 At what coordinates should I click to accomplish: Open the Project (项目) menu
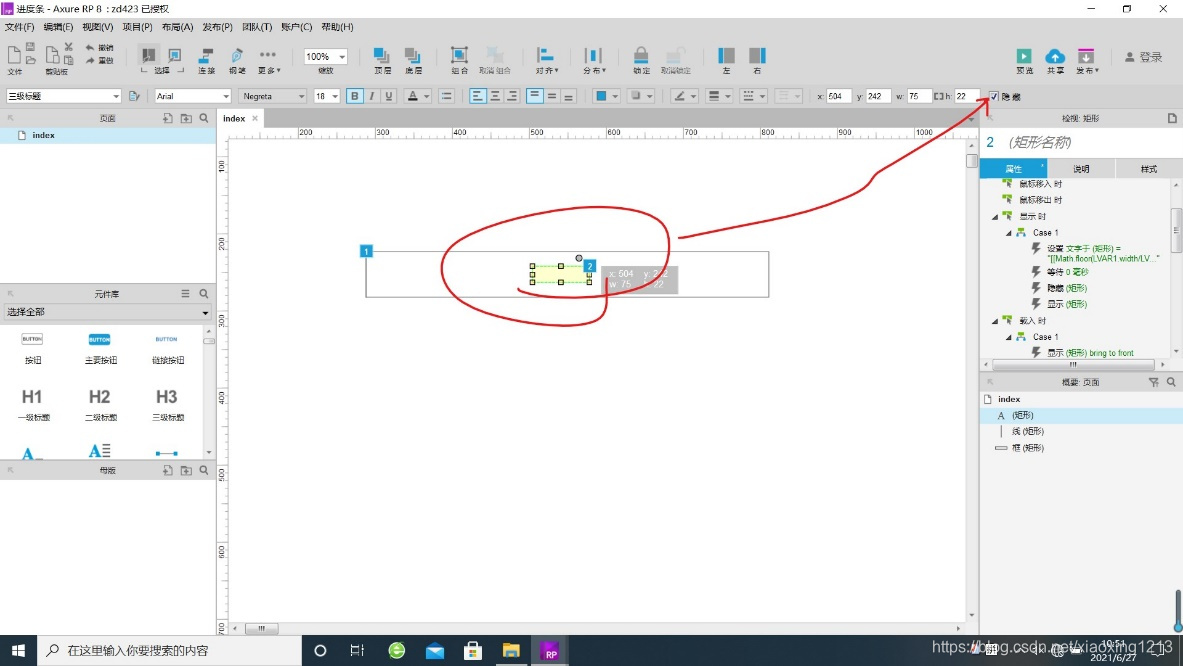tap(137, 27)
